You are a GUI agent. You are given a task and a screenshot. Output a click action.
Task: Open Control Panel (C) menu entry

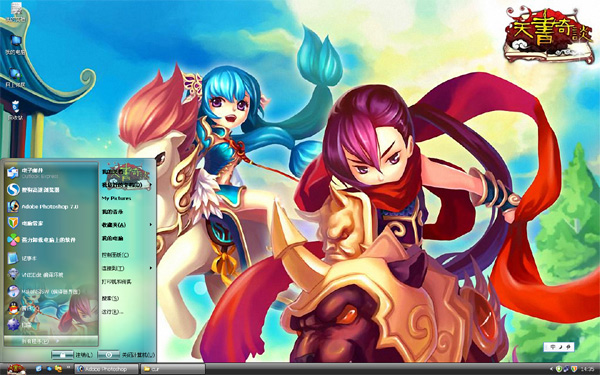[115, 255]
